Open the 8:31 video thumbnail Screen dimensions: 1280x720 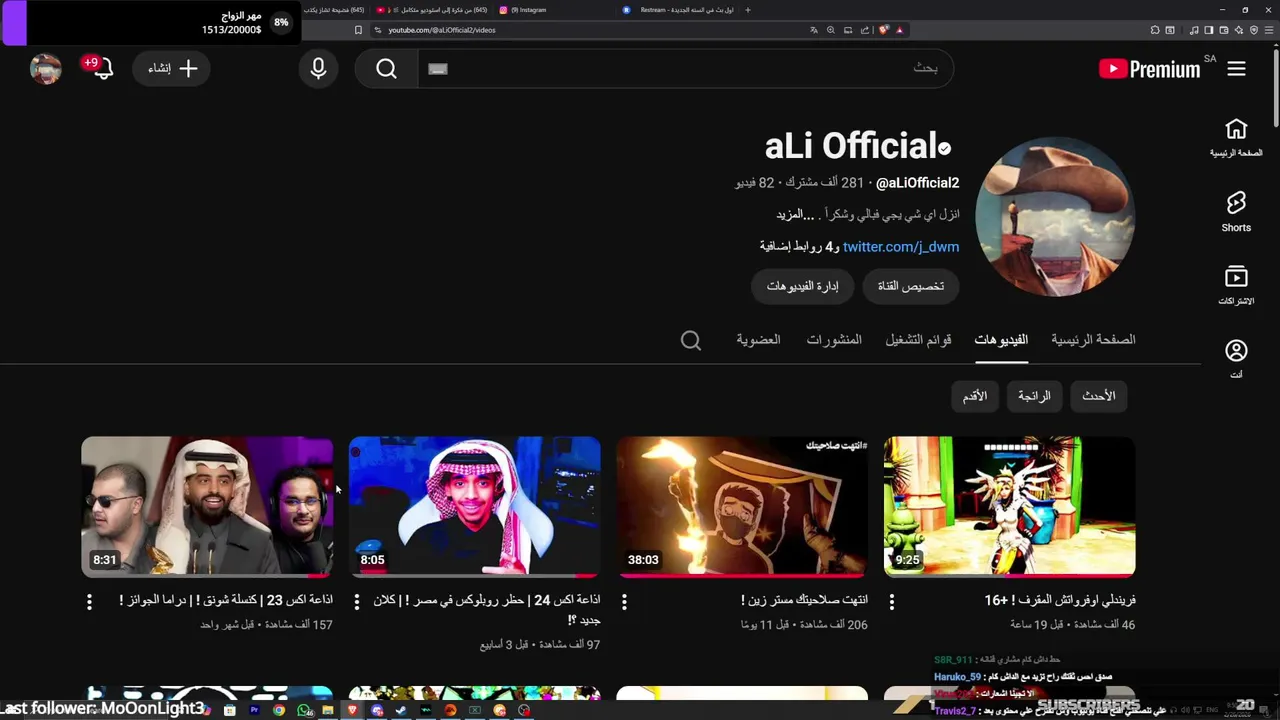207,507
